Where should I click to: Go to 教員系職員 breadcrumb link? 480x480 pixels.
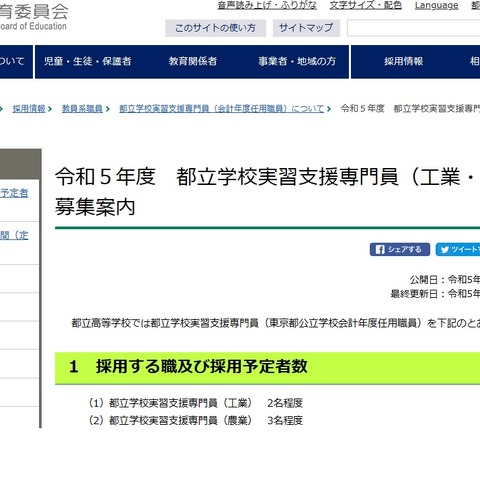pyautogui.click(x=82, y=109)
